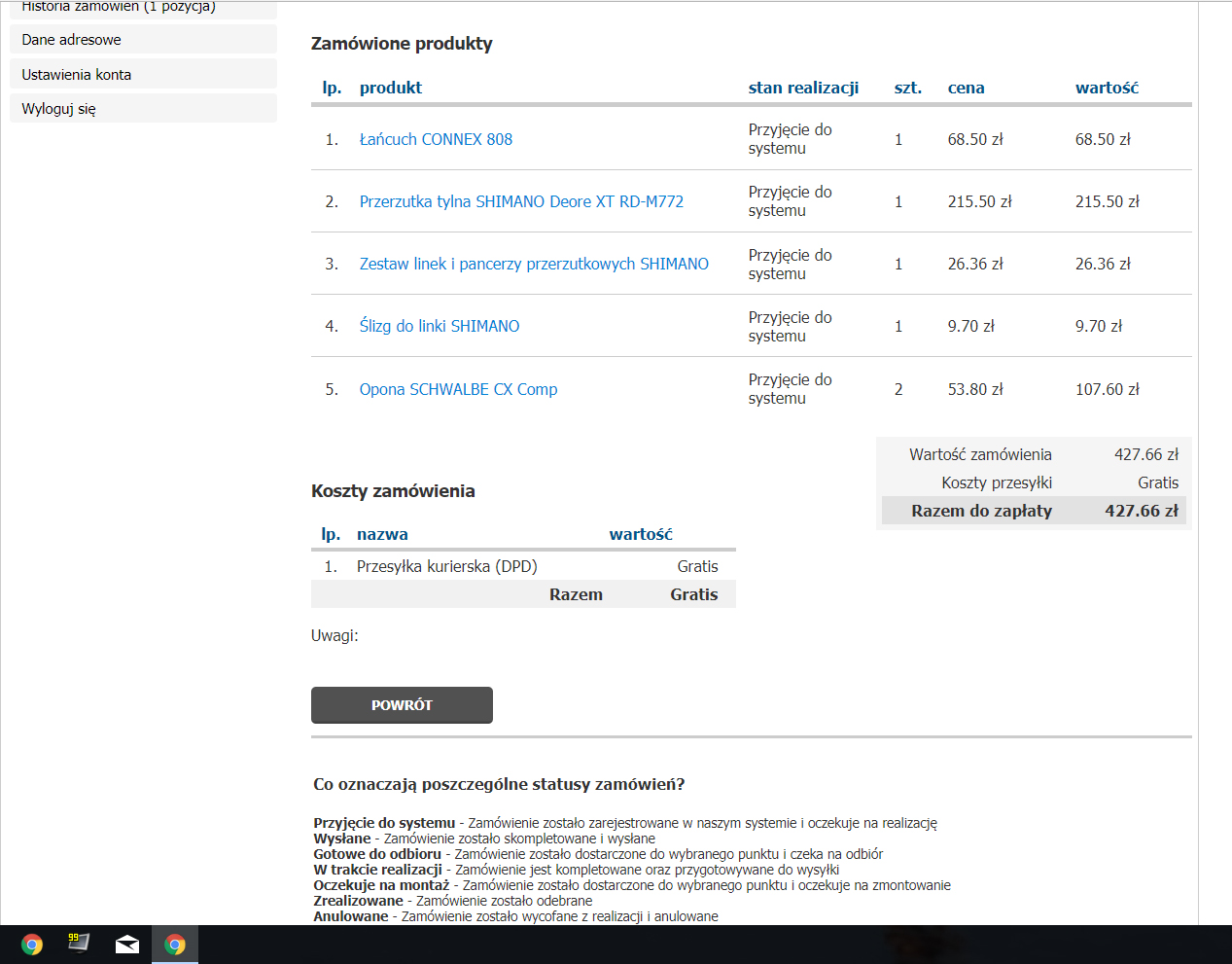
Task: Click the Przesyłka kurierska (DPD) row
Action: (447, 566)
